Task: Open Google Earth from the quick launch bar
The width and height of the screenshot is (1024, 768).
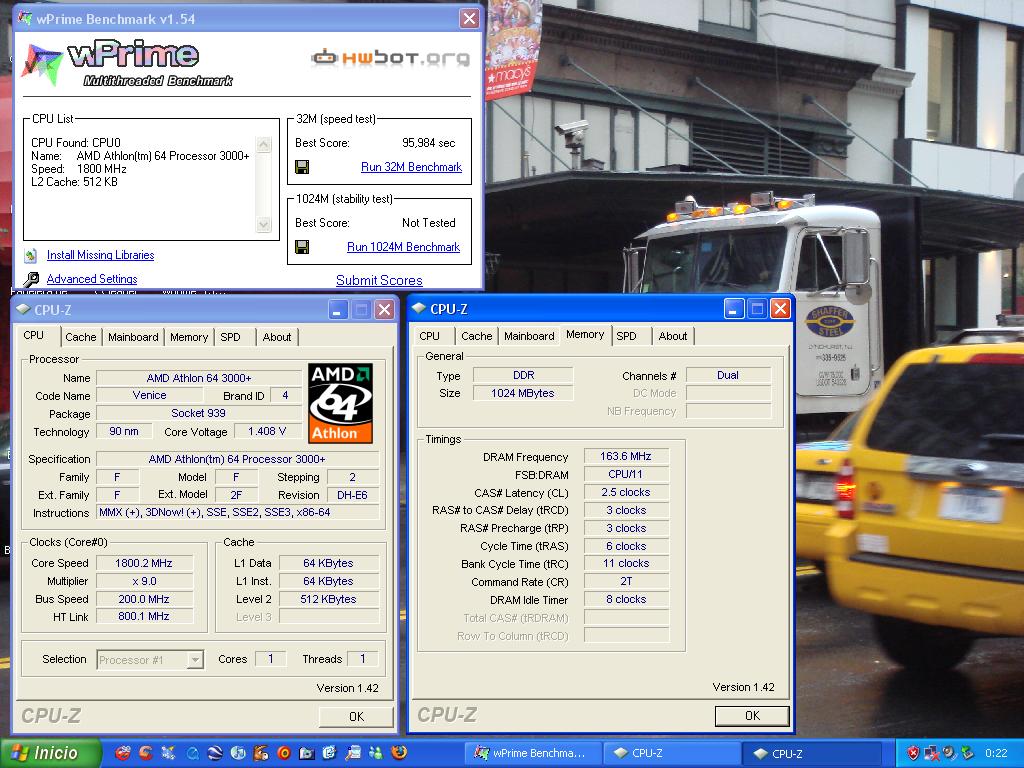Action: [215, 753]
